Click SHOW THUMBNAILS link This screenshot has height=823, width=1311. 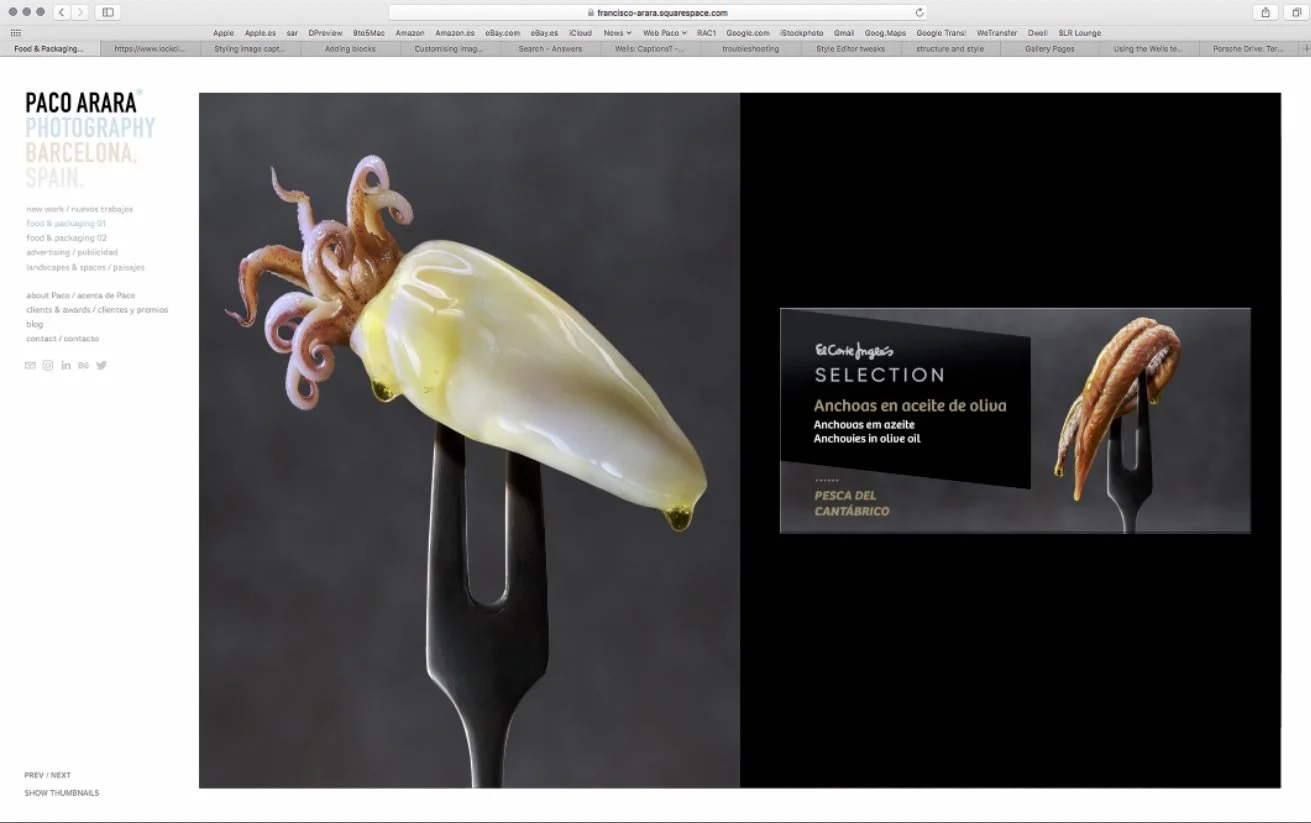pyautogui.click(x=61, y=793)
